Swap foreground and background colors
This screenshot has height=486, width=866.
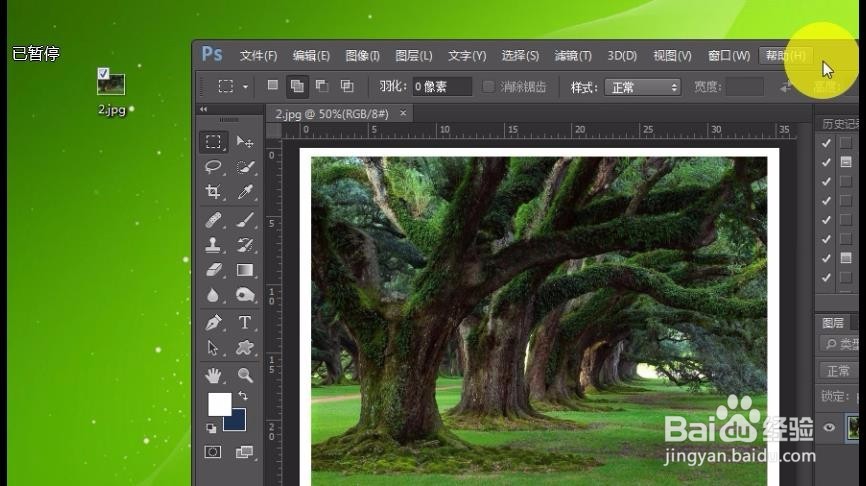tap(242, 395)
